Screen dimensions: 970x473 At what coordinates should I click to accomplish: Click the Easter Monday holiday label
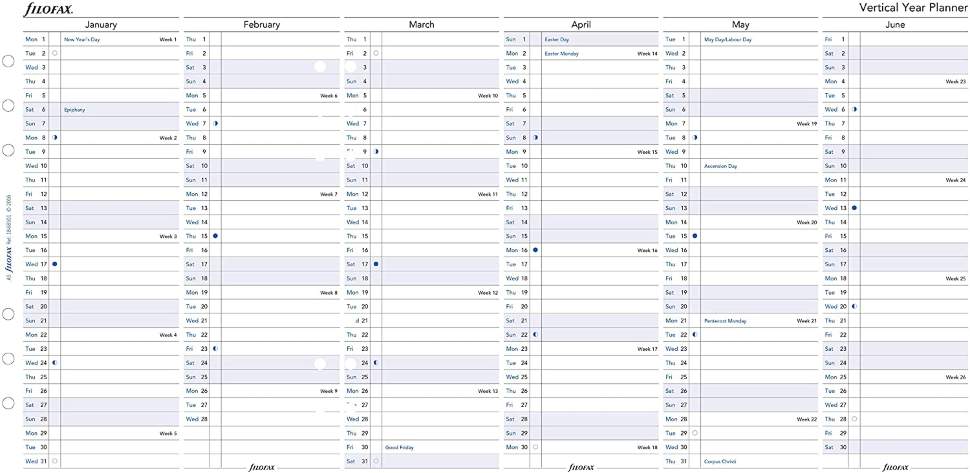[561, 53]
